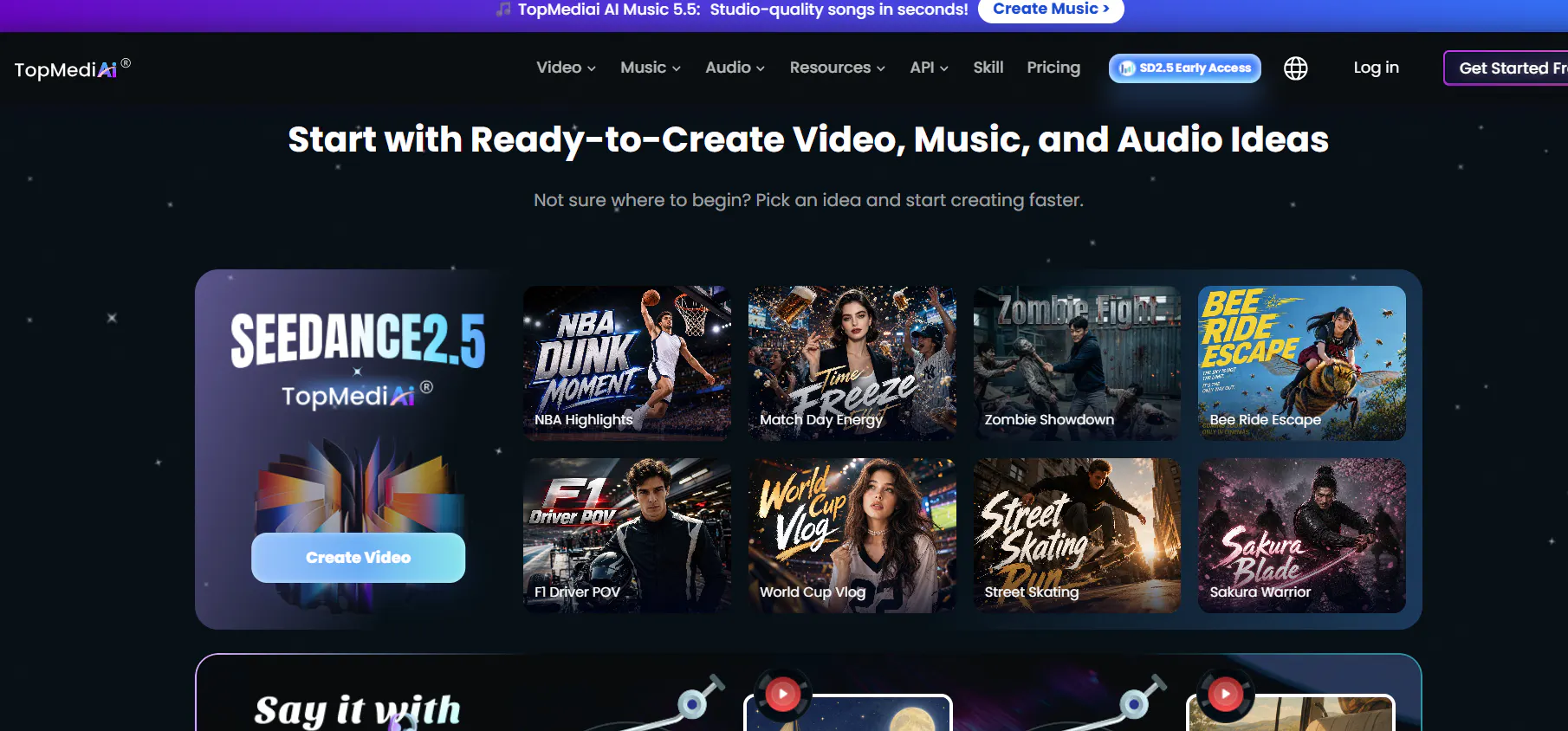This screenshot has width=1568, height=731.
Task: Click the Log in link
Action: pyautogui.click(x=1376, y=68)
